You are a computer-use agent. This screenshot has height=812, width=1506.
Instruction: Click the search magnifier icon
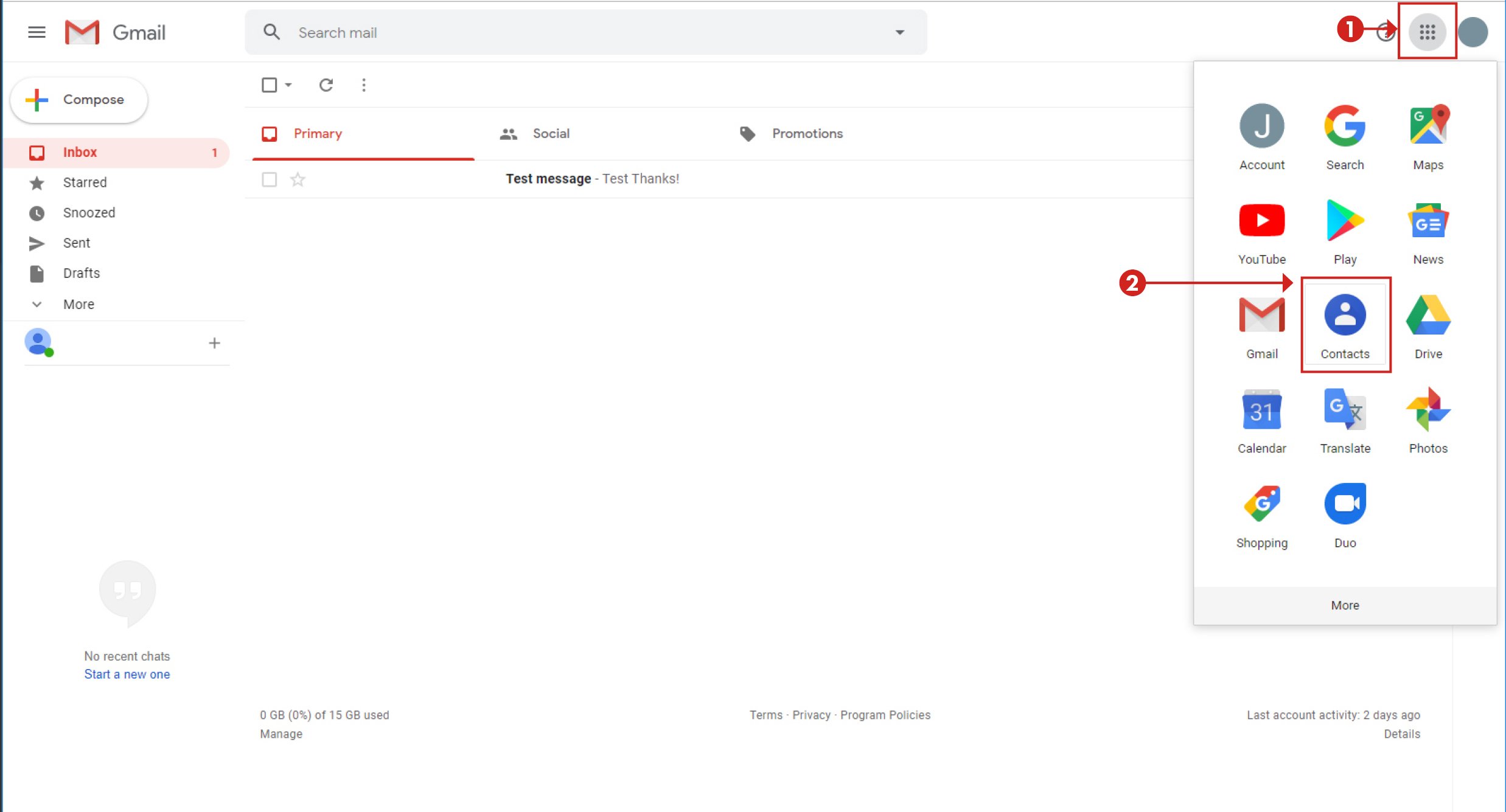pos(271,32)
